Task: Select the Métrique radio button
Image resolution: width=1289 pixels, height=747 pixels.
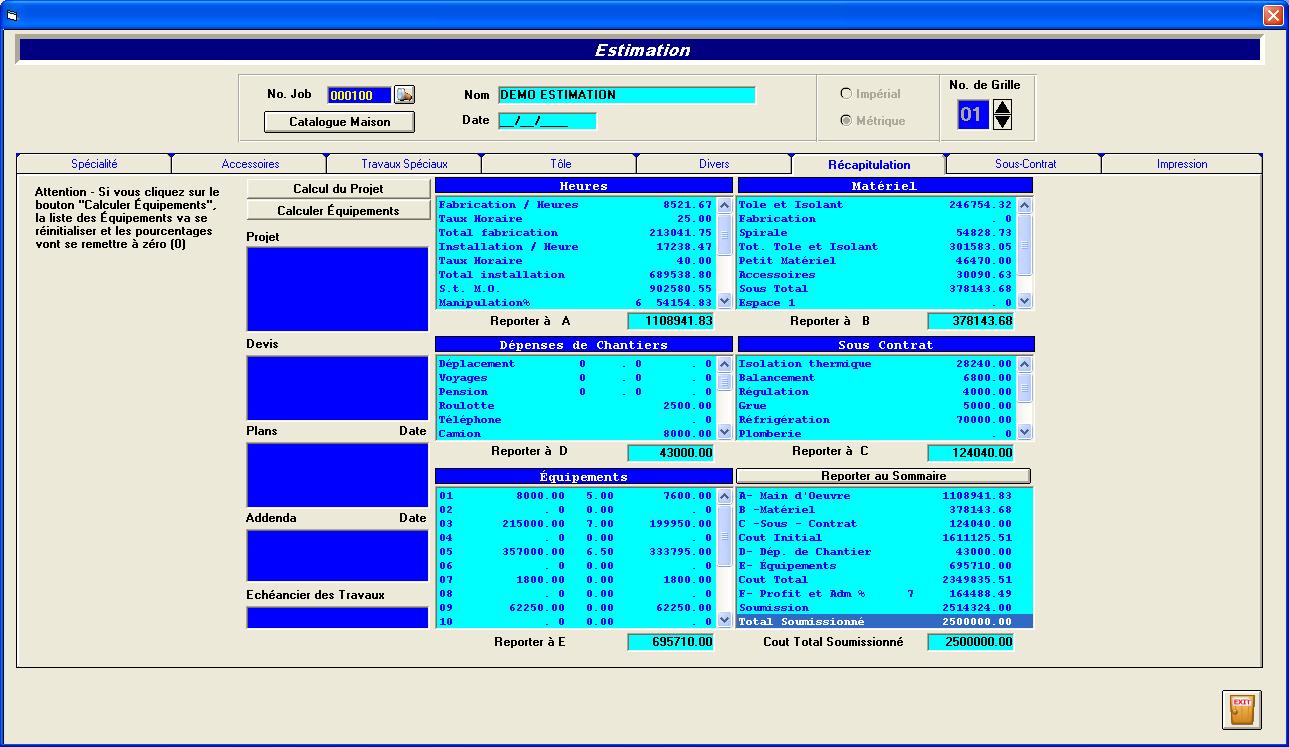Action: coord(847,121)
